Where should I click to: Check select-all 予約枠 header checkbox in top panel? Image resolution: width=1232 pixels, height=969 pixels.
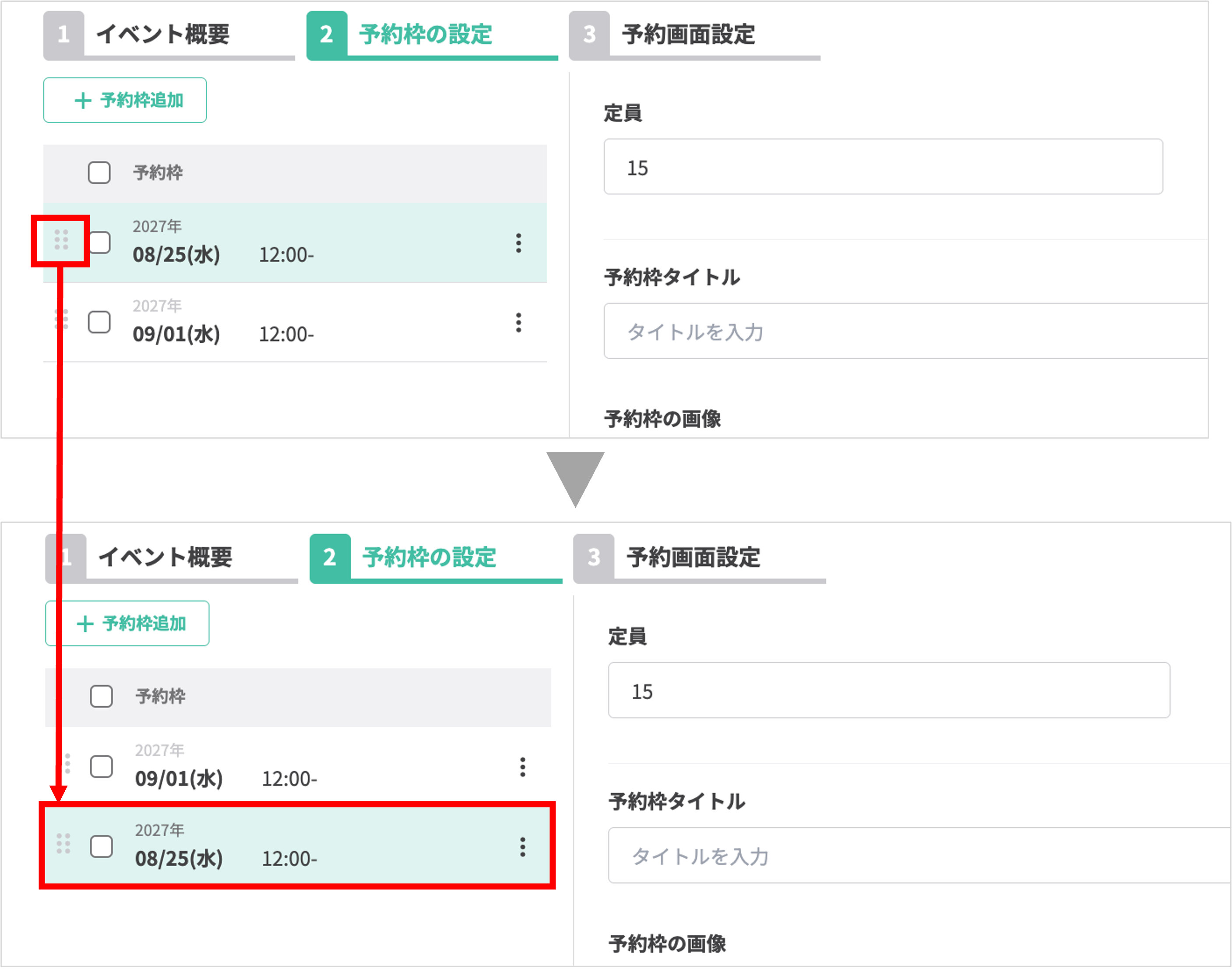tap(99, 173)
